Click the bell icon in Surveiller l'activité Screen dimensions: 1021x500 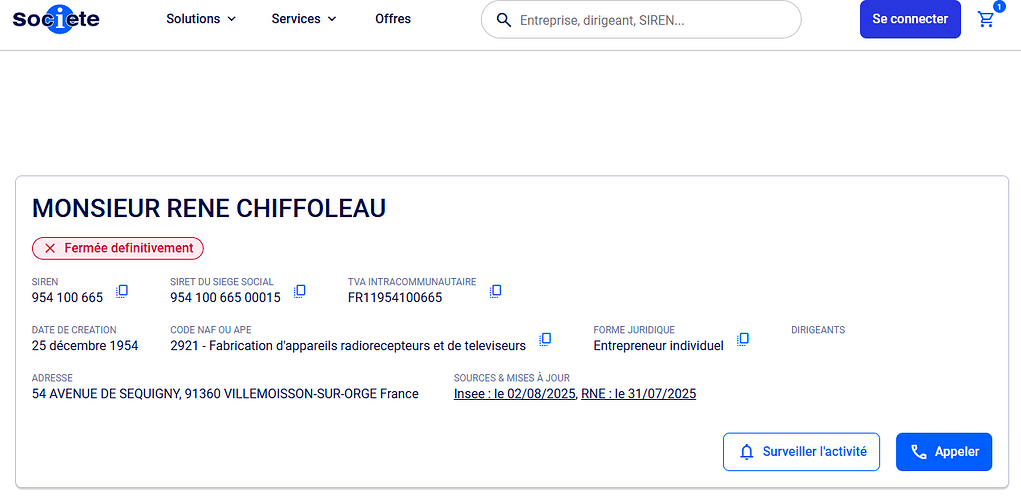tap(747, 452)
